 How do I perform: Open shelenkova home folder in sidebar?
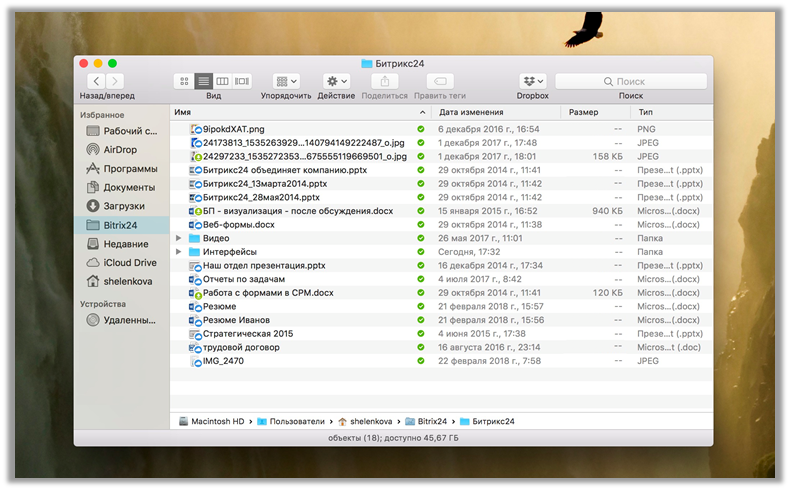point(121,281)
